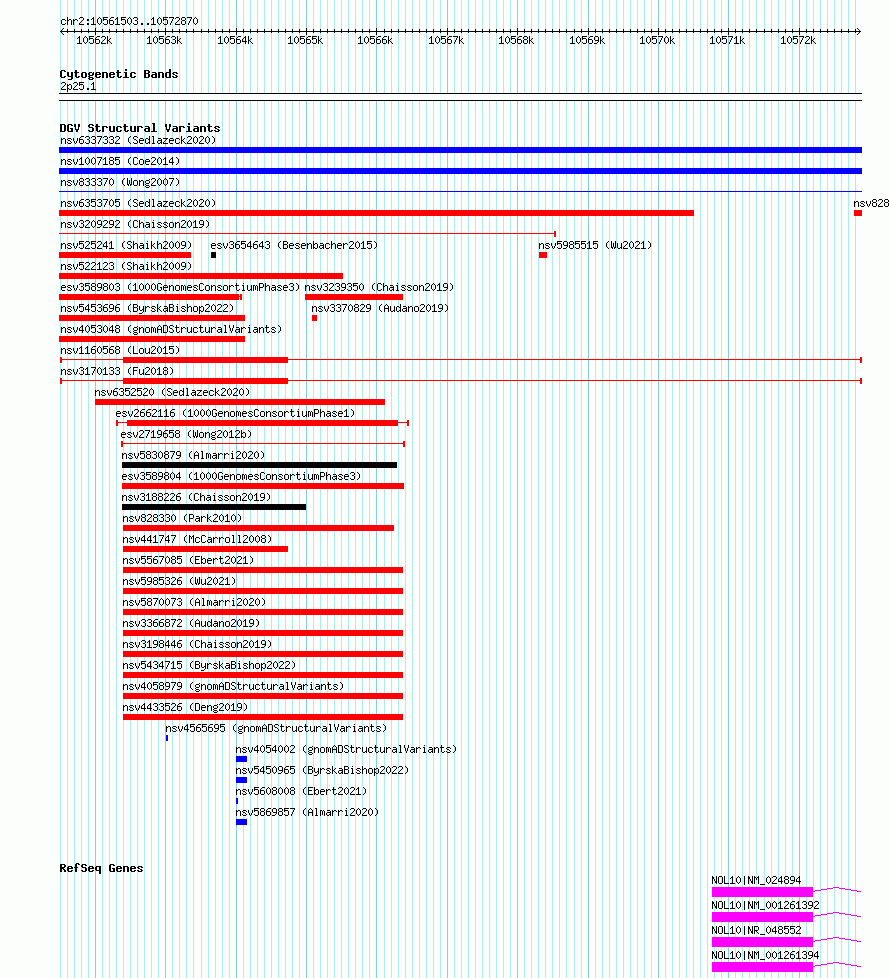890x978 pixels.
Task: Click nsv3198446 (Chaisson2019) label
Action: 197,644
